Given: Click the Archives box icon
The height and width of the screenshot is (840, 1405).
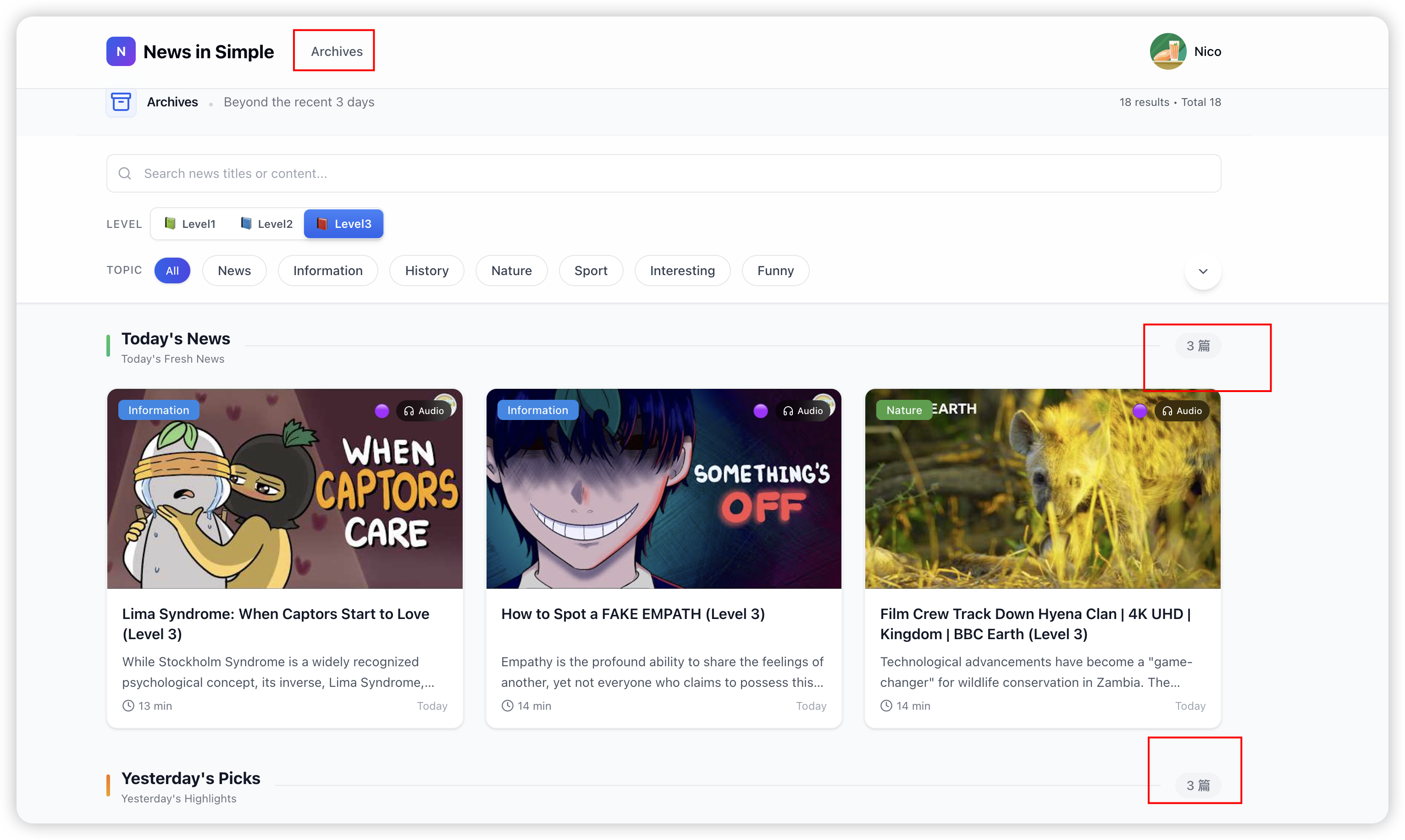Looking at the screenshot, I should click(121, 102).
